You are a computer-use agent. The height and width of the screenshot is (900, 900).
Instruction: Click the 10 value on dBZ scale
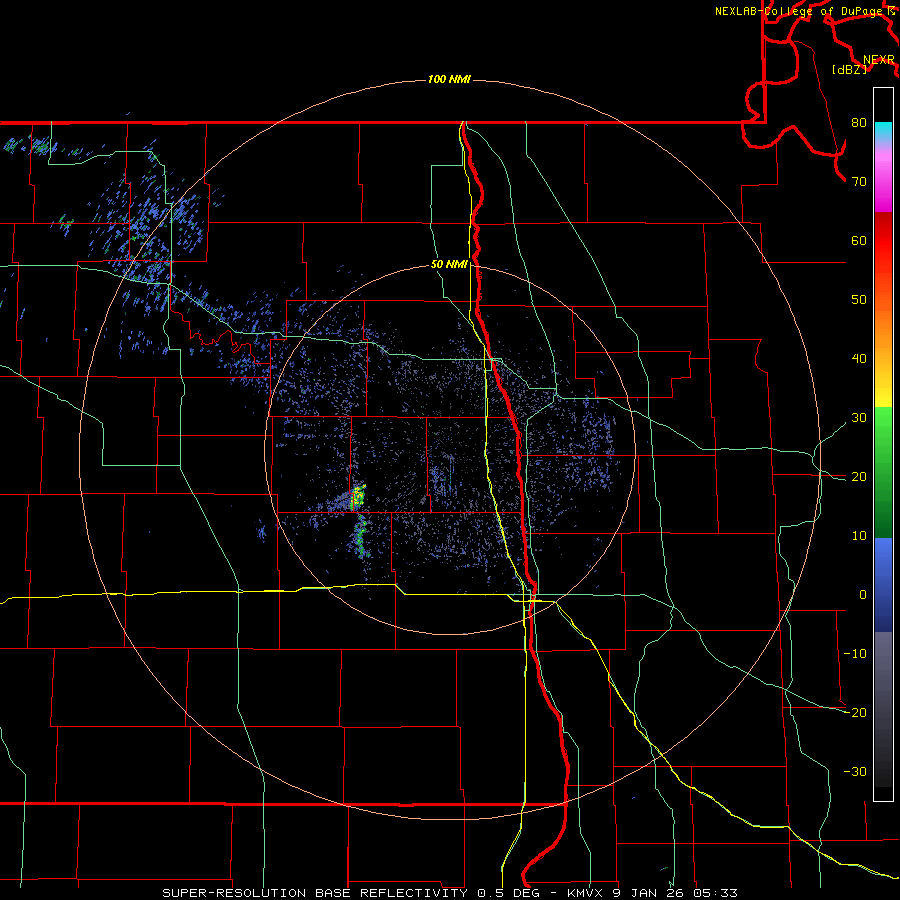coord(859,536)
